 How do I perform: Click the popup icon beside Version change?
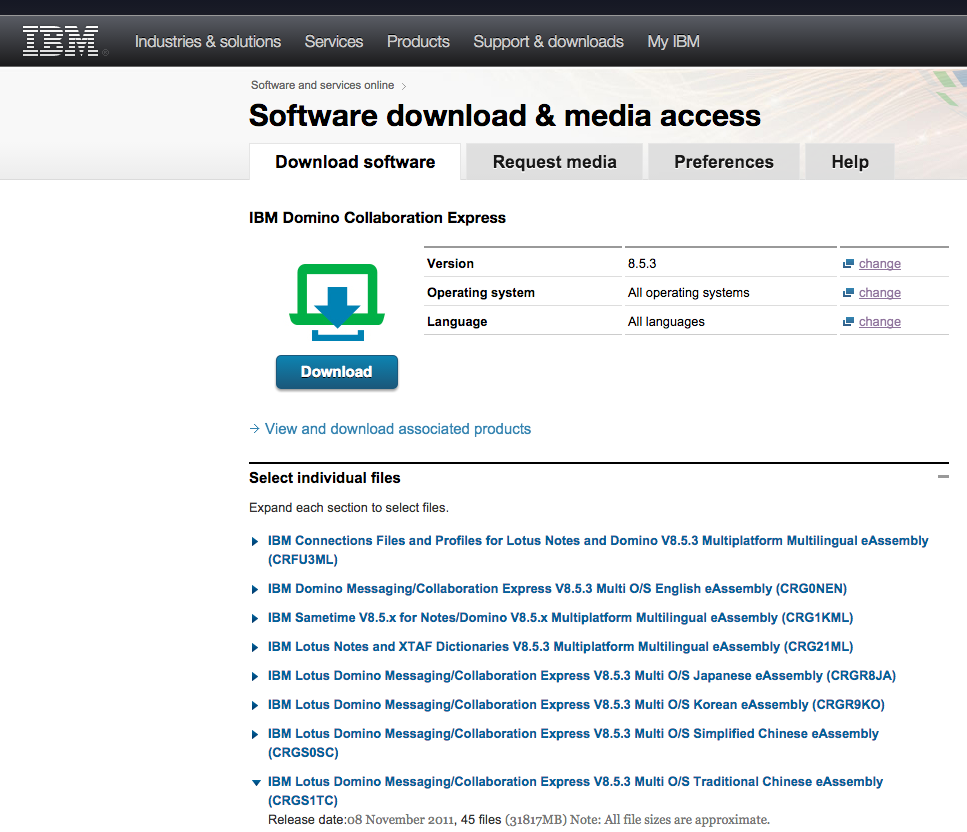(x=848, y=264)
